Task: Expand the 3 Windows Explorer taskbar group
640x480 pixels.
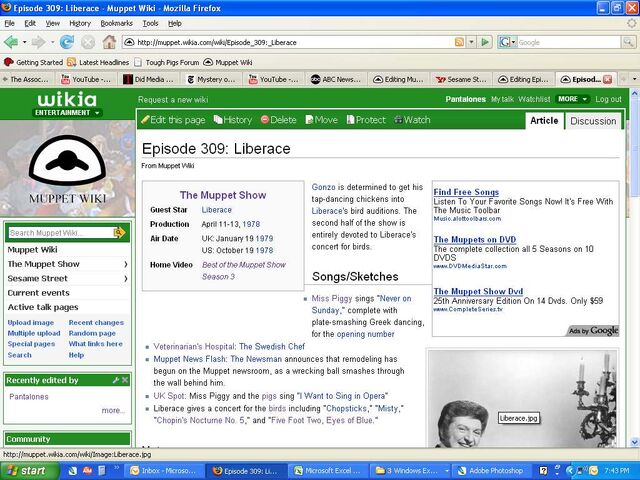Action: (x=411, y=471)
